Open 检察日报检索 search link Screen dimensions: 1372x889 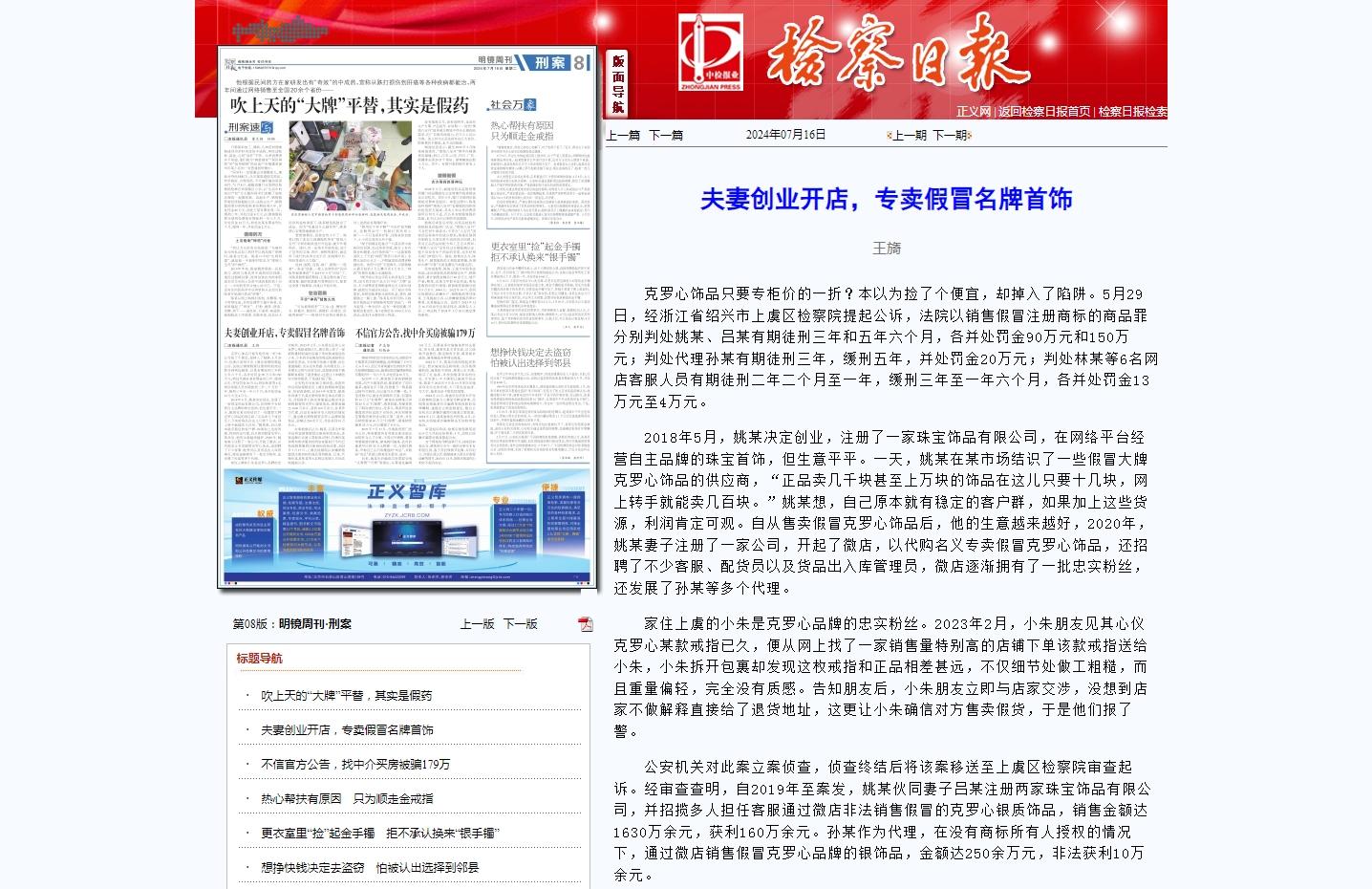[1132, 112]
